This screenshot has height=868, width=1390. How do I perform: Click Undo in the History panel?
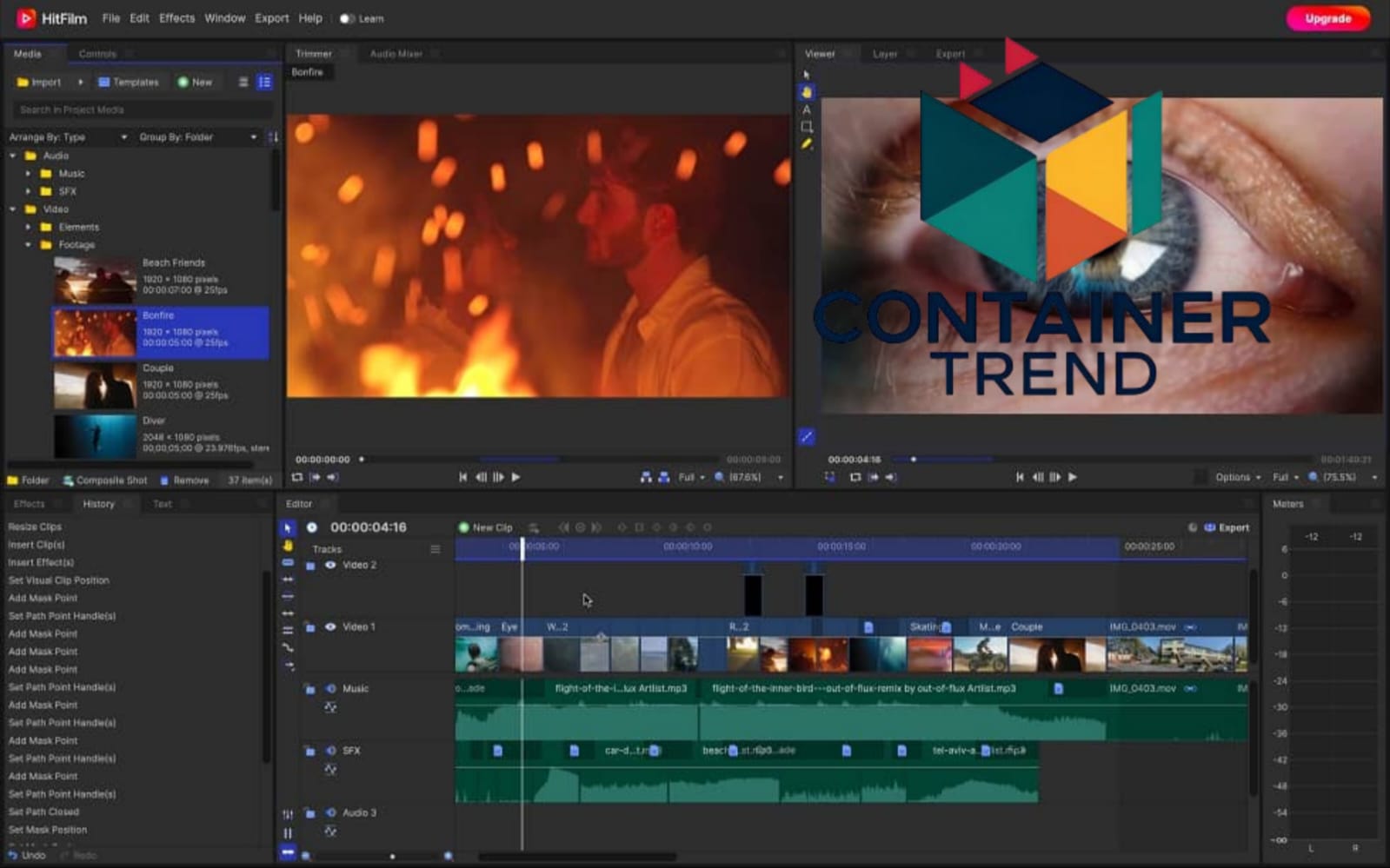27,856
